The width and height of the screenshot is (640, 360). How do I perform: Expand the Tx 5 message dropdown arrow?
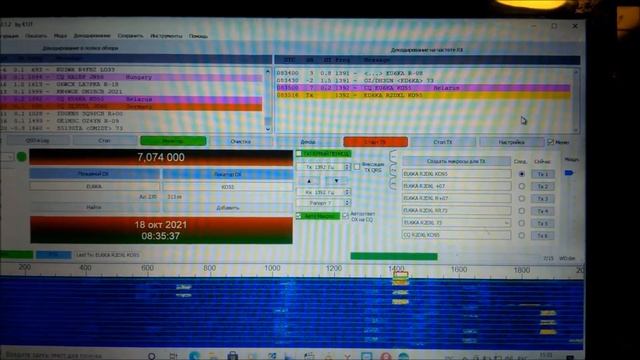pos(507,223)
